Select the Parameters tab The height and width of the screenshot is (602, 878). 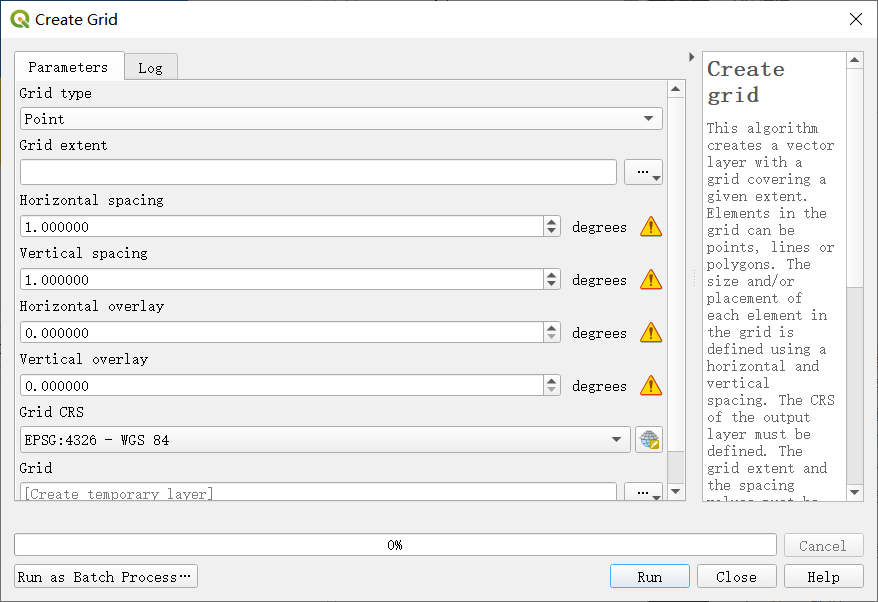tap(69, 67)
